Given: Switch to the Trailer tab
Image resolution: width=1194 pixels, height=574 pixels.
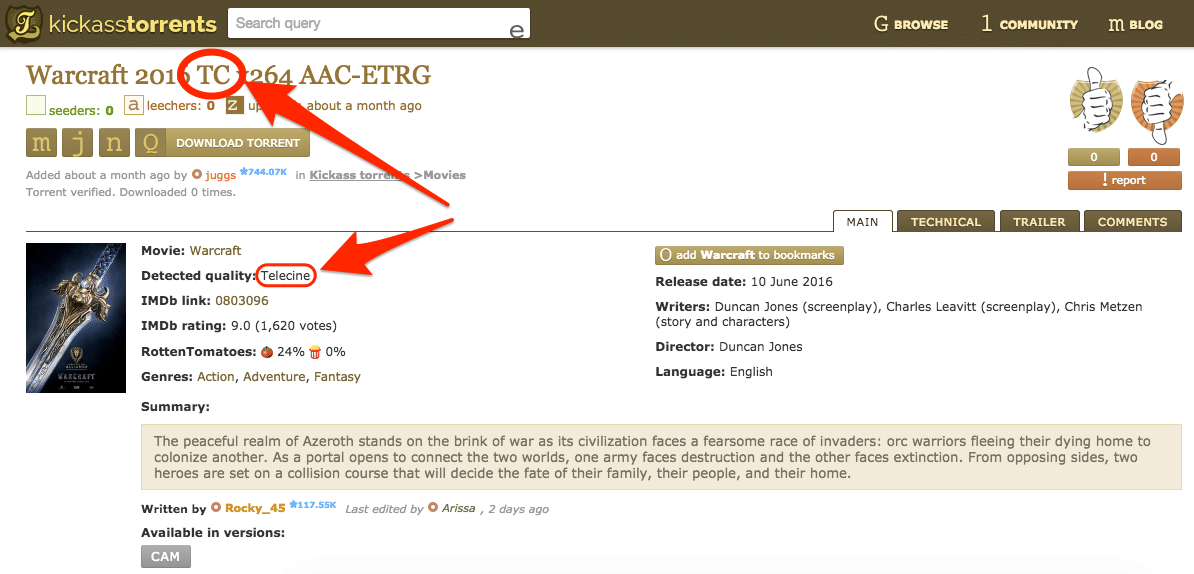Looking at the screenshot, I should click(x=1039, y=222).
